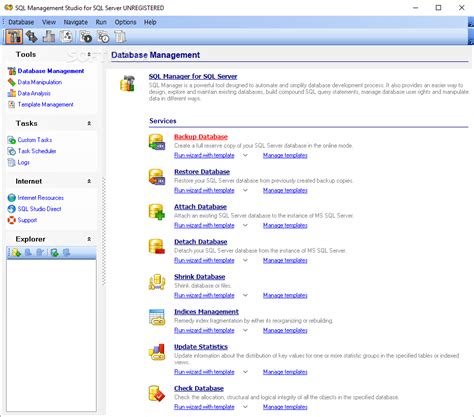Open SQL Studio Direct

pos(39,209)
